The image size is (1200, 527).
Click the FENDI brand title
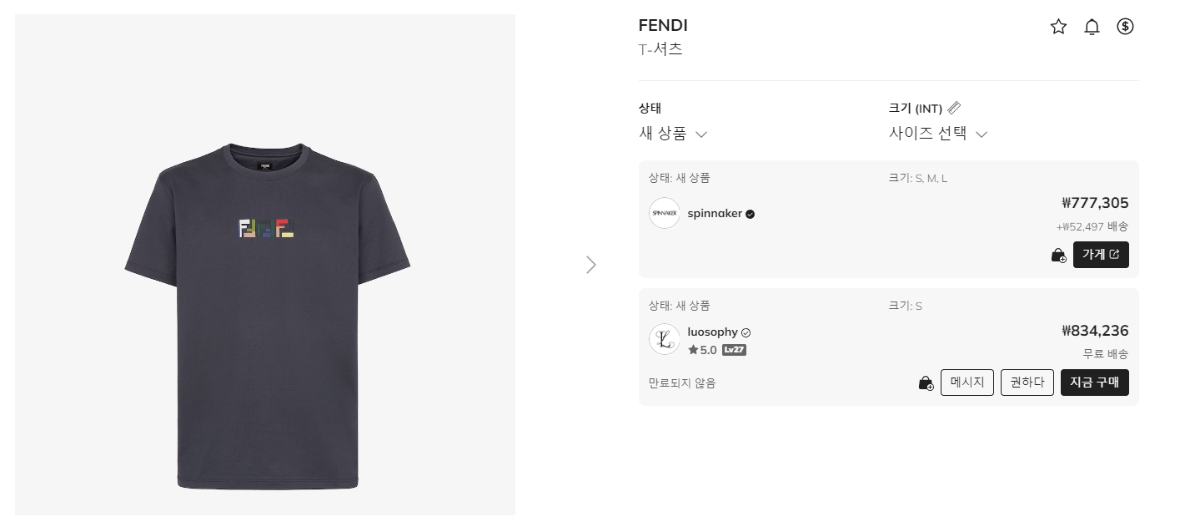click(663, 26)
